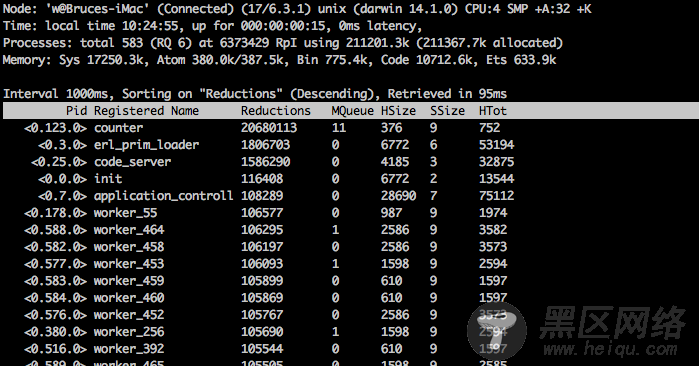Click uptime 000:00:00:15
This screenshot has width=699, height=366.
pyautogui.click(x=283, y=26)
